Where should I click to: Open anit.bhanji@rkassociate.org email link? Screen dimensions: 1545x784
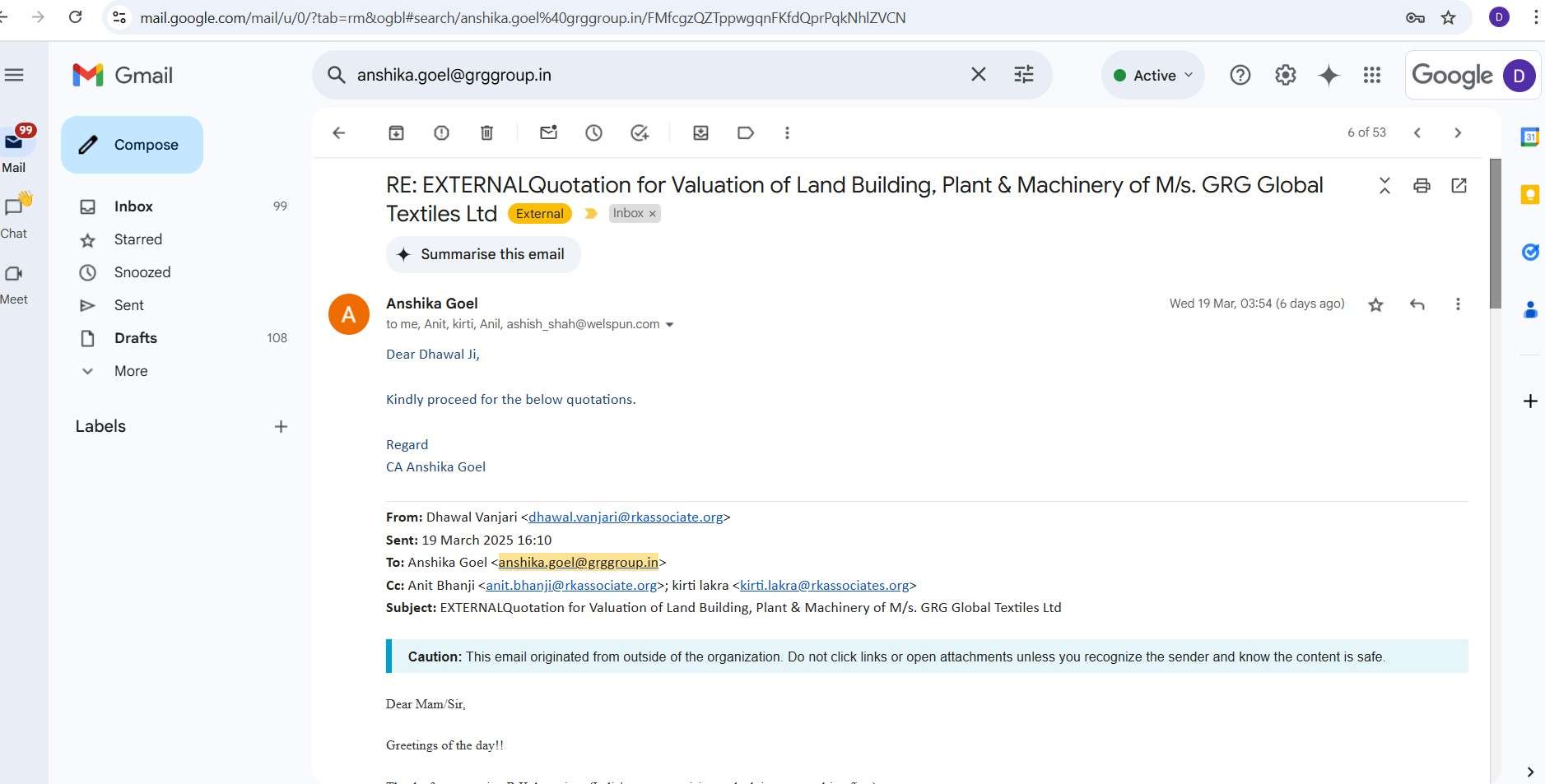[571, 586]
